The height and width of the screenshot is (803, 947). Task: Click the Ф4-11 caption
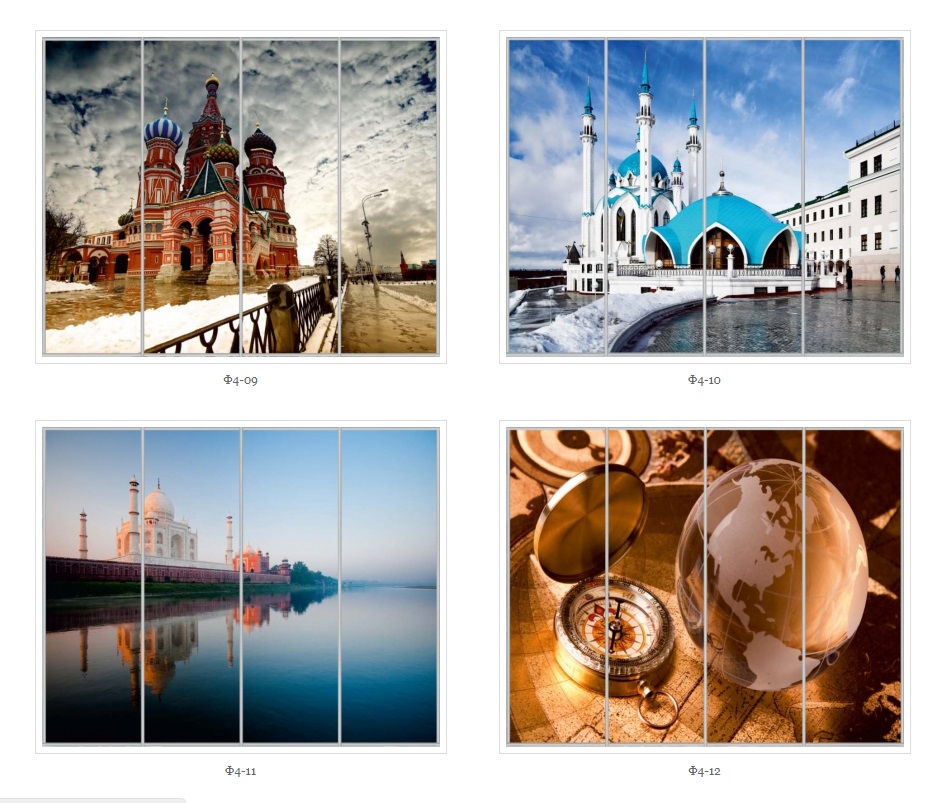click(240, 770)
